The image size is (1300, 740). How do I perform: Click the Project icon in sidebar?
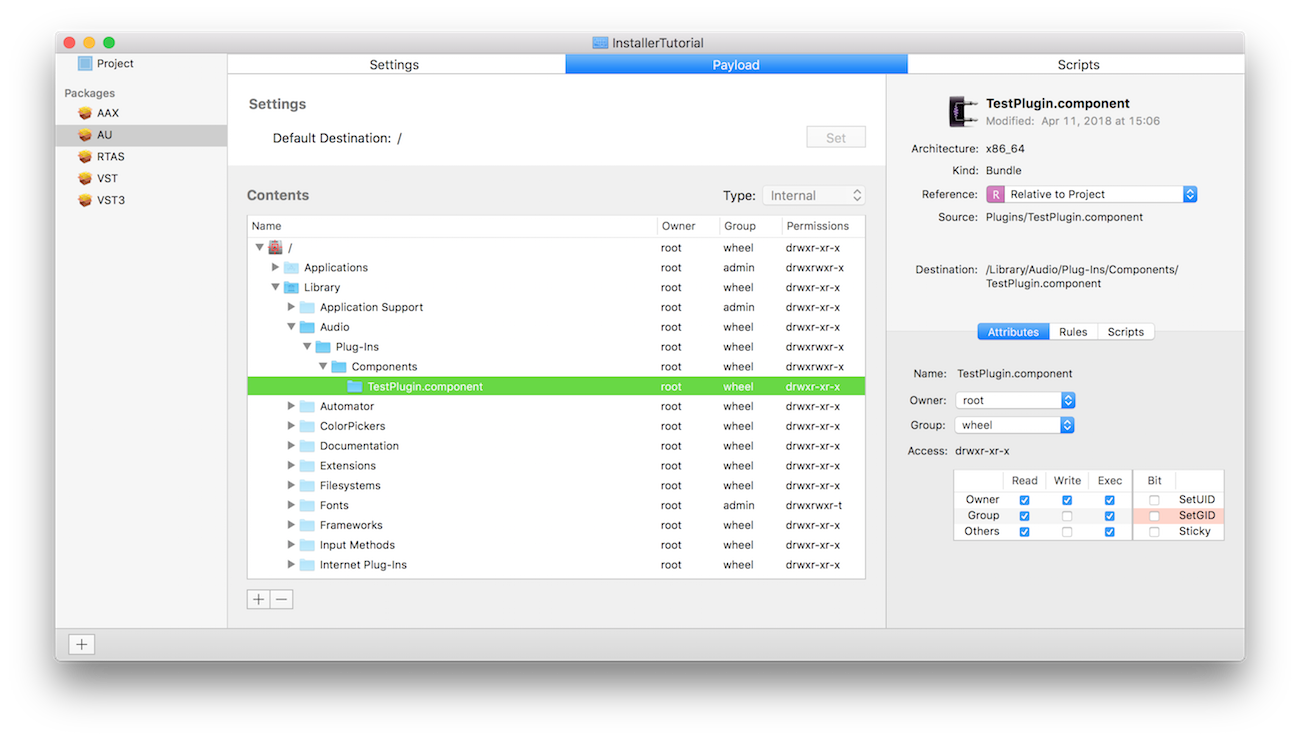[85, 64]
